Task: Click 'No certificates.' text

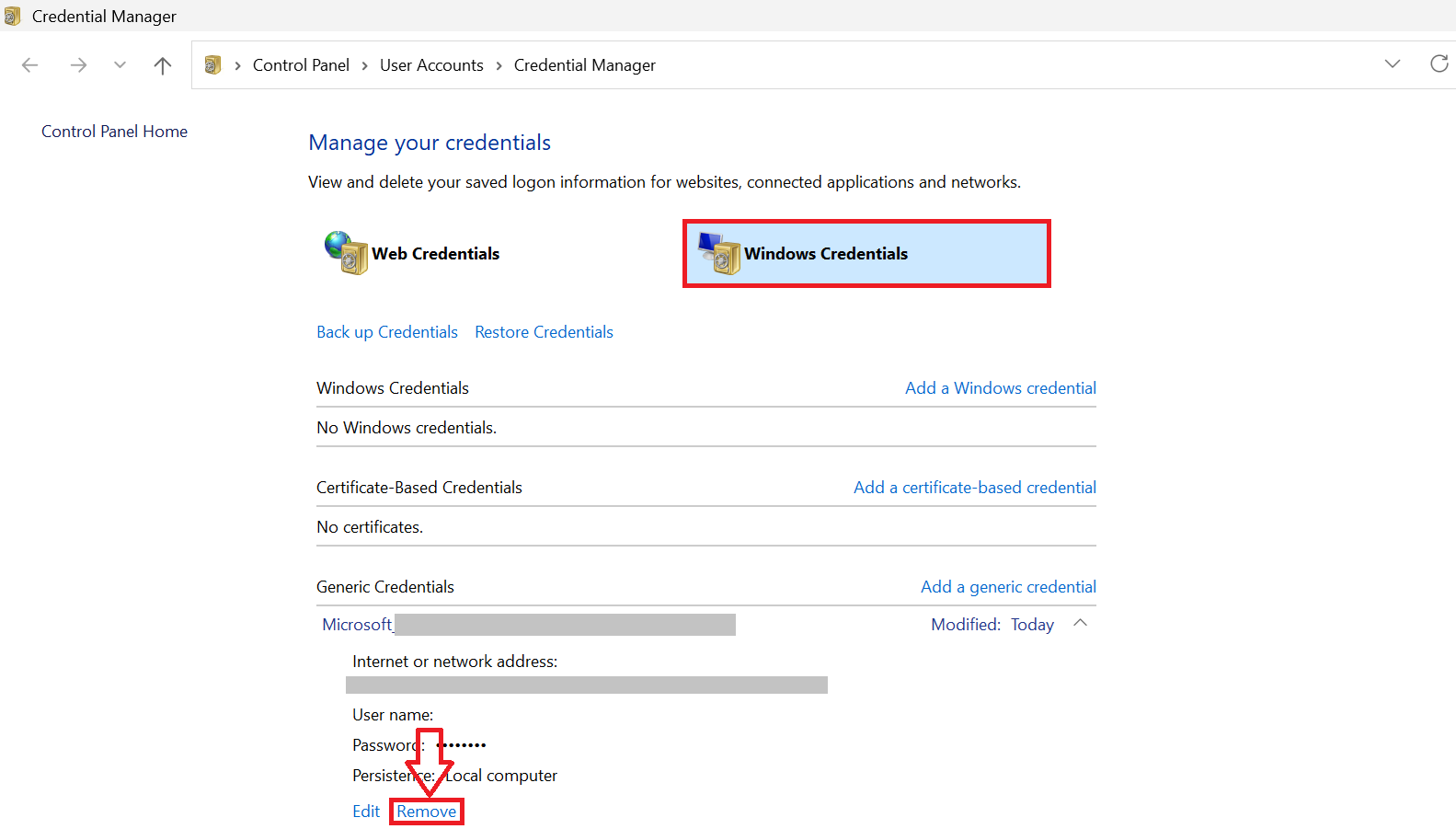Action: pyautogui.click(x=370, y=527)
